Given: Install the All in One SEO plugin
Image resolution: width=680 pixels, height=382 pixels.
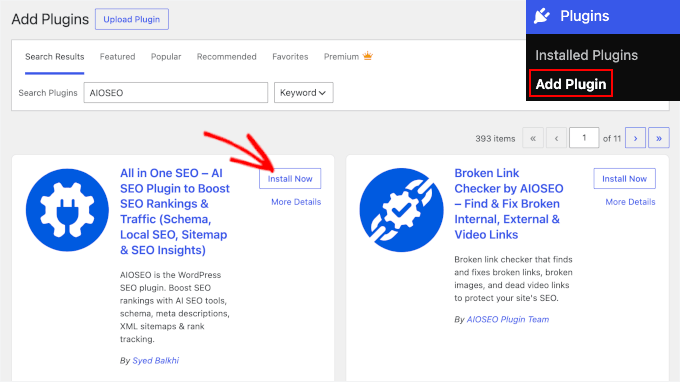Looking at the screenshot, I should tap(290, 179).
